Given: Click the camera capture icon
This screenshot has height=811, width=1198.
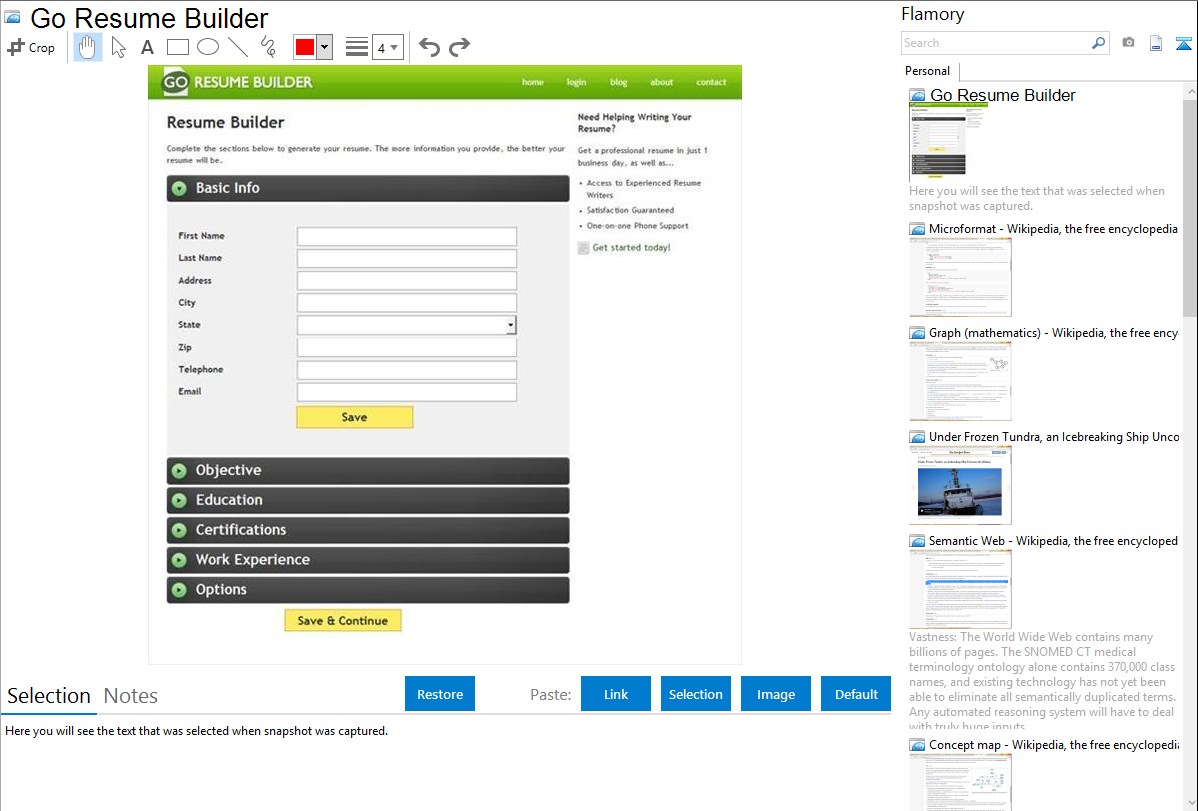Looking at the screenshot, I should point(1128,43).
